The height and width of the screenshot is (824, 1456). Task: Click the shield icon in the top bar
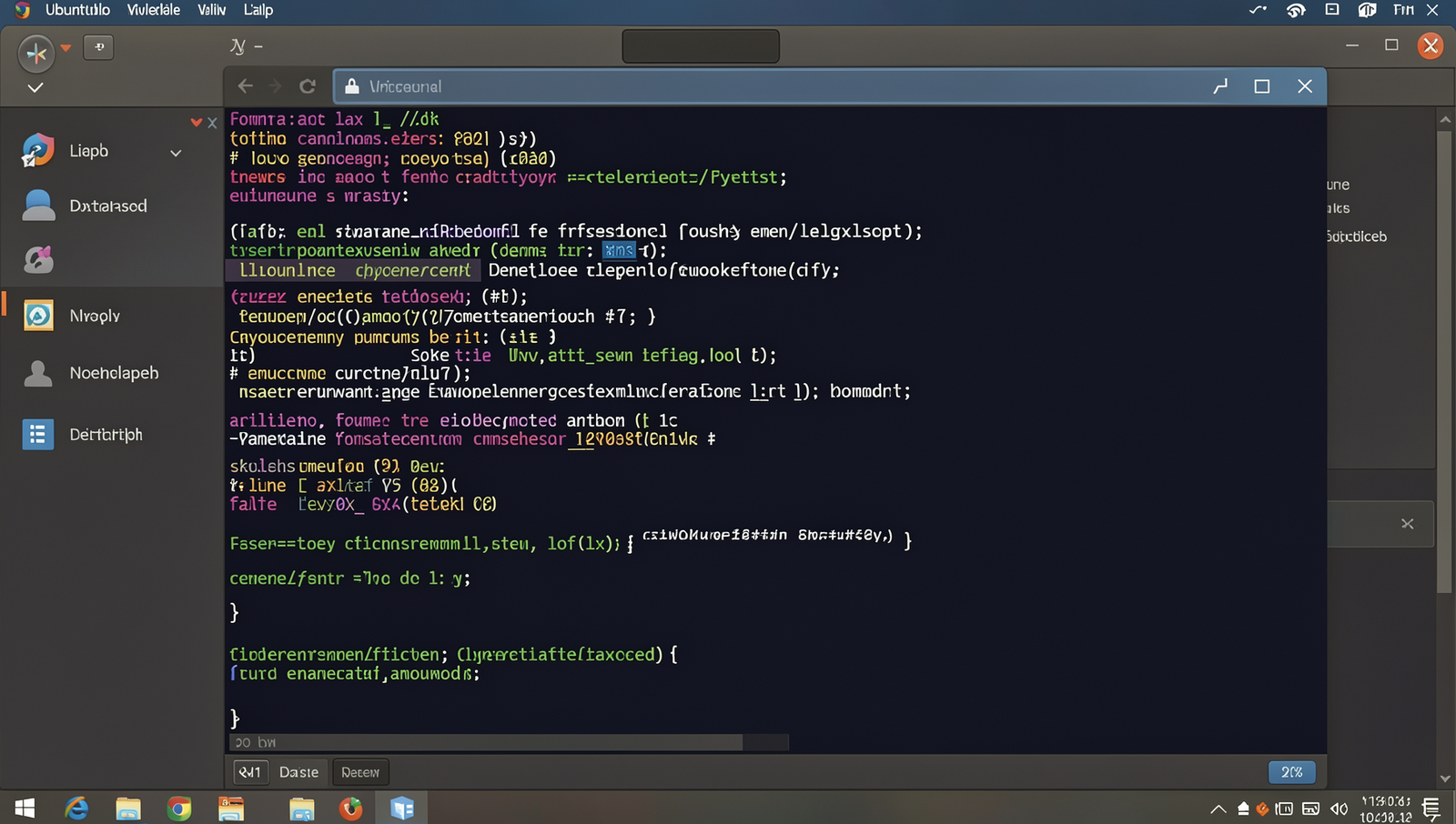point(1367,10)
